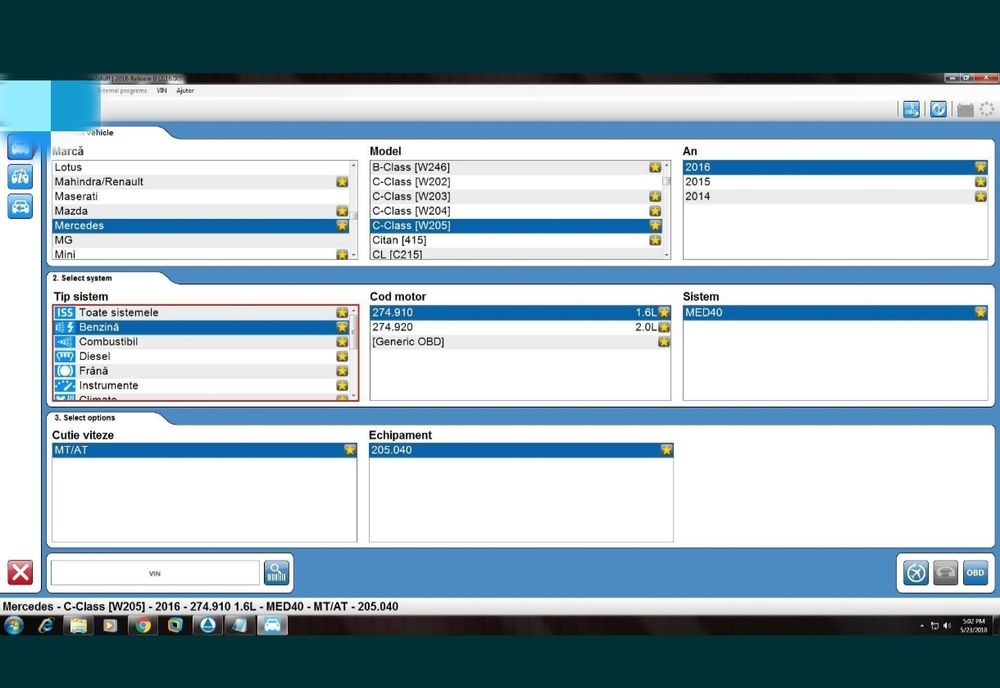Select Diesel system type
This screenshot has width=1000, height=688.
point(202,356)
